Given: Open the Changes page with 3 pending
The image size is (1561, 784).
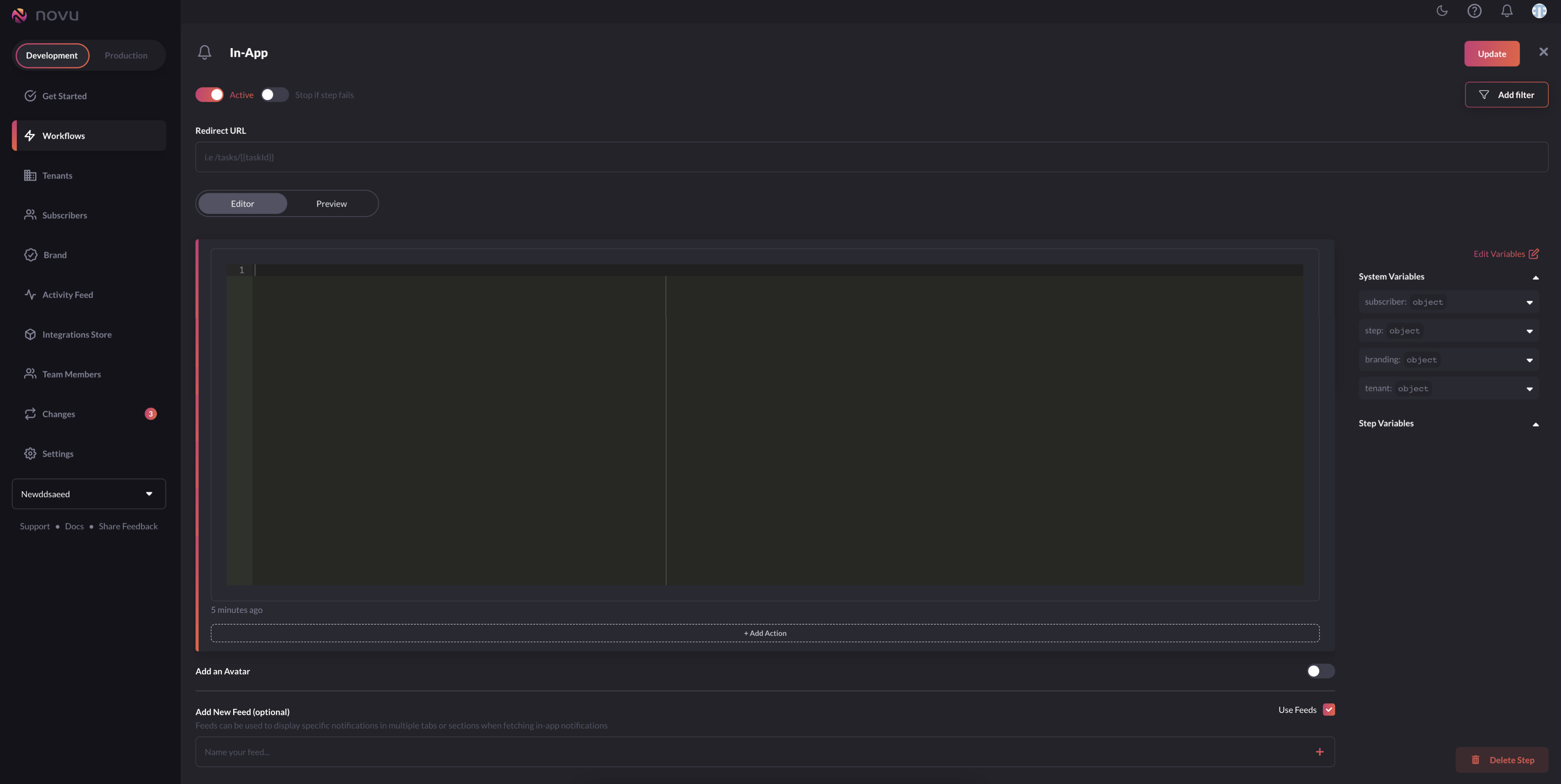Looking at the screenshot, I should point(58,414).
